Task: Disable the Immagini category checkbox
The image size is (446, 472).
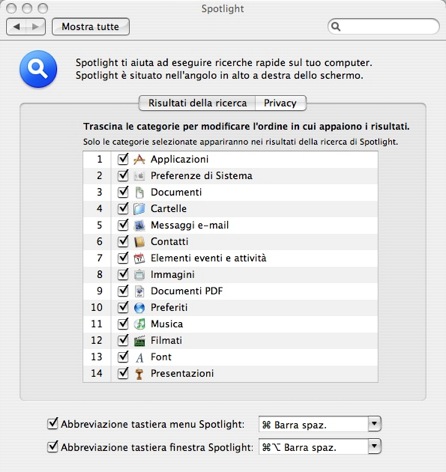Action: 123,274
